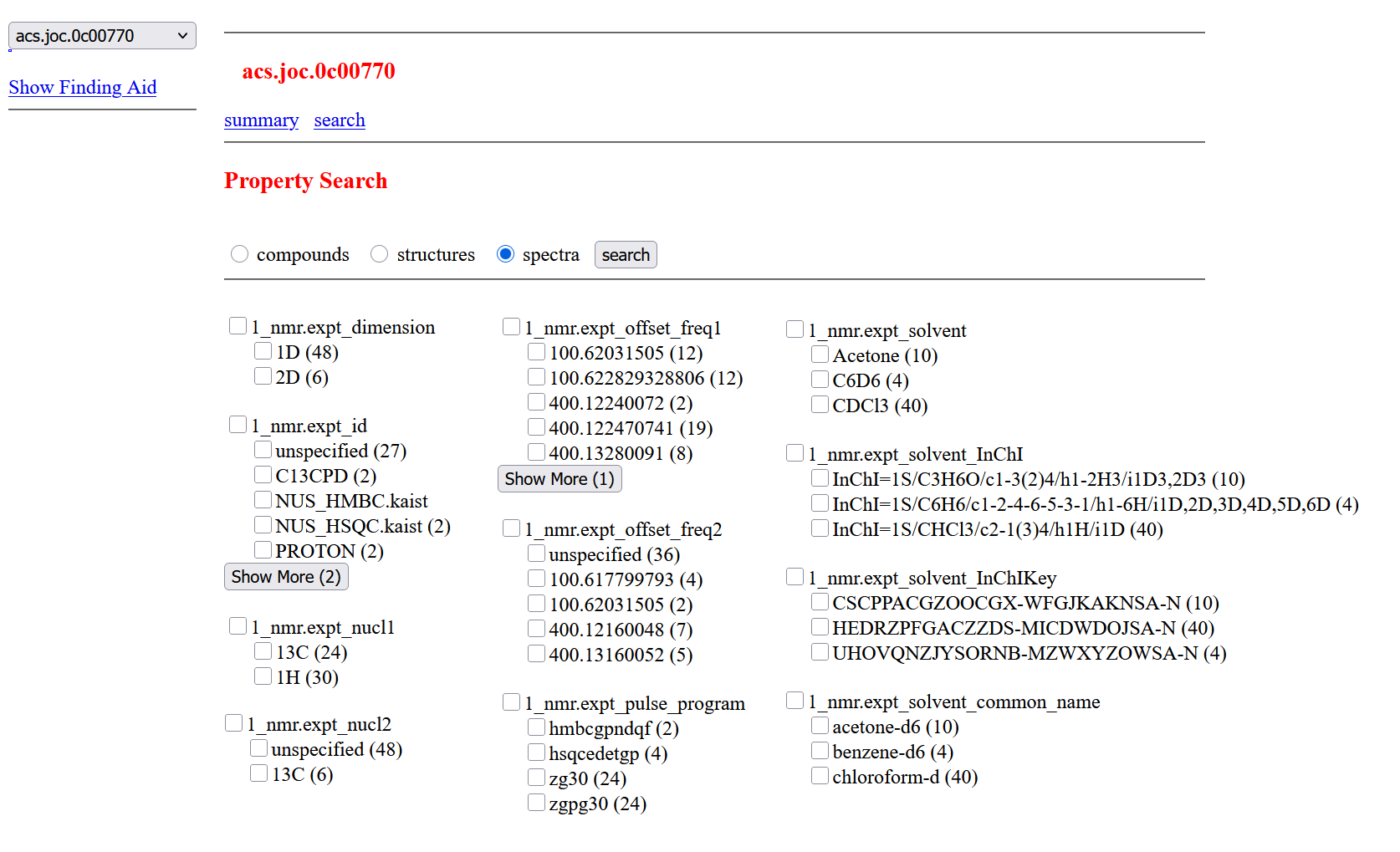Select the compounds radio button

pyautogui.click(x=239, y=254)
